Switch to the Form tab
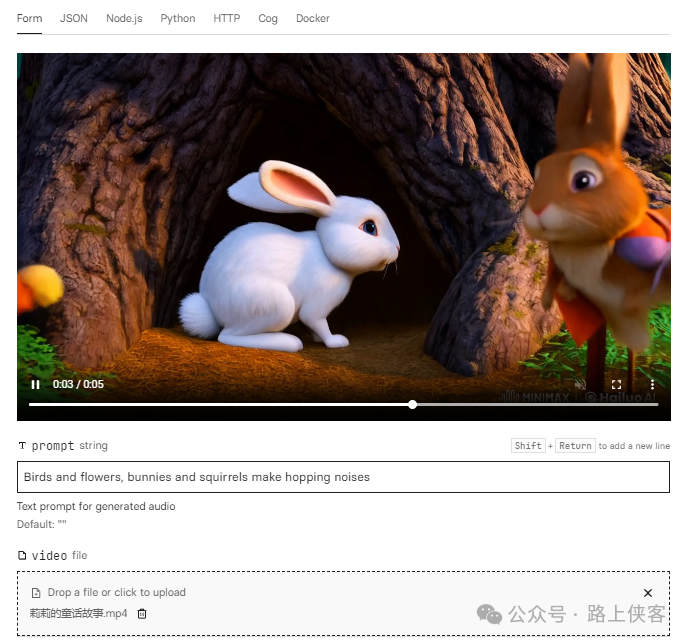Image resolution: width=688 pixels, height=642 pixels. (x=29, y=18)
